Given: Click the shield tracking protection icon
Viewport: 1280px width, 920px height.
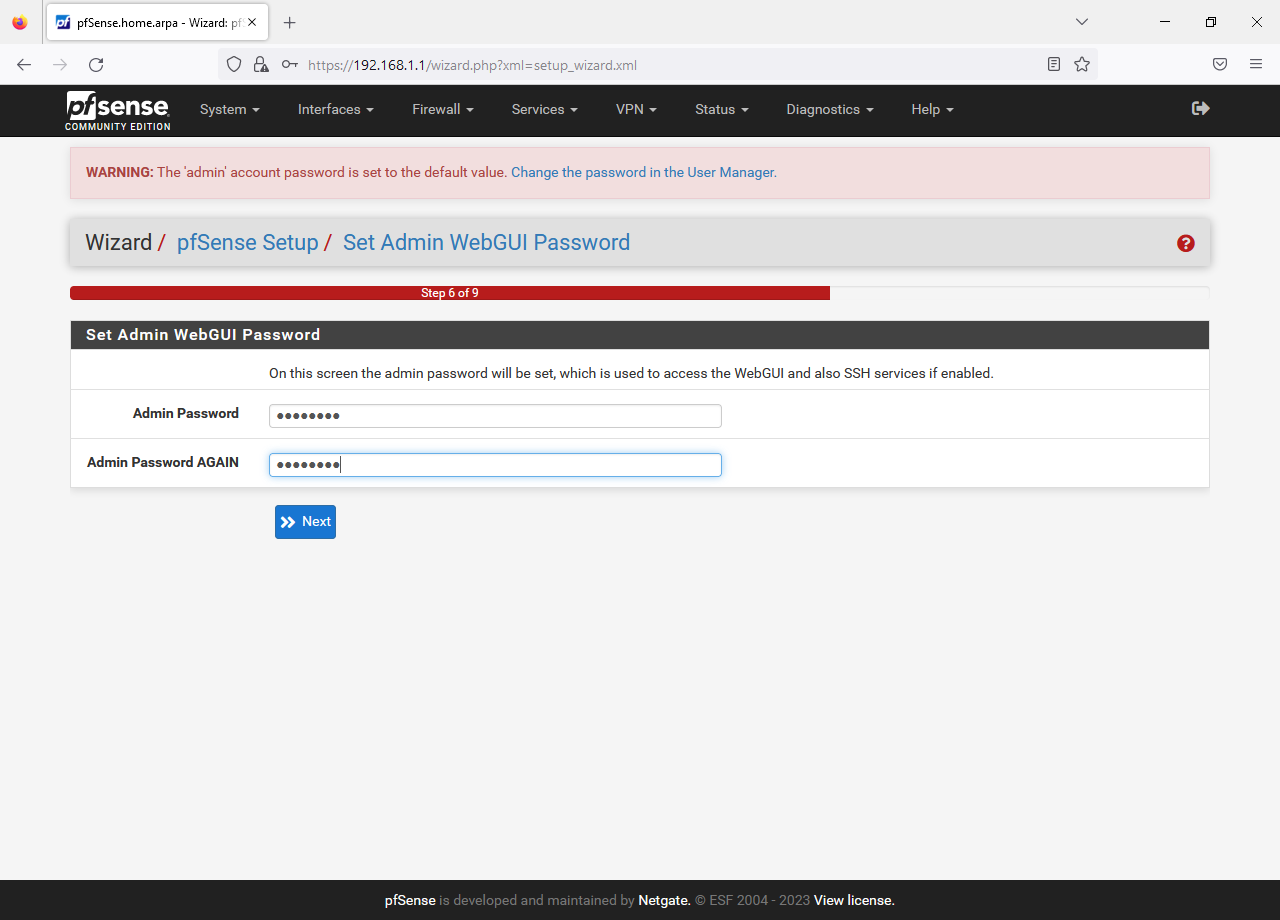Looking at the screenshot, I should pos(234,64).
